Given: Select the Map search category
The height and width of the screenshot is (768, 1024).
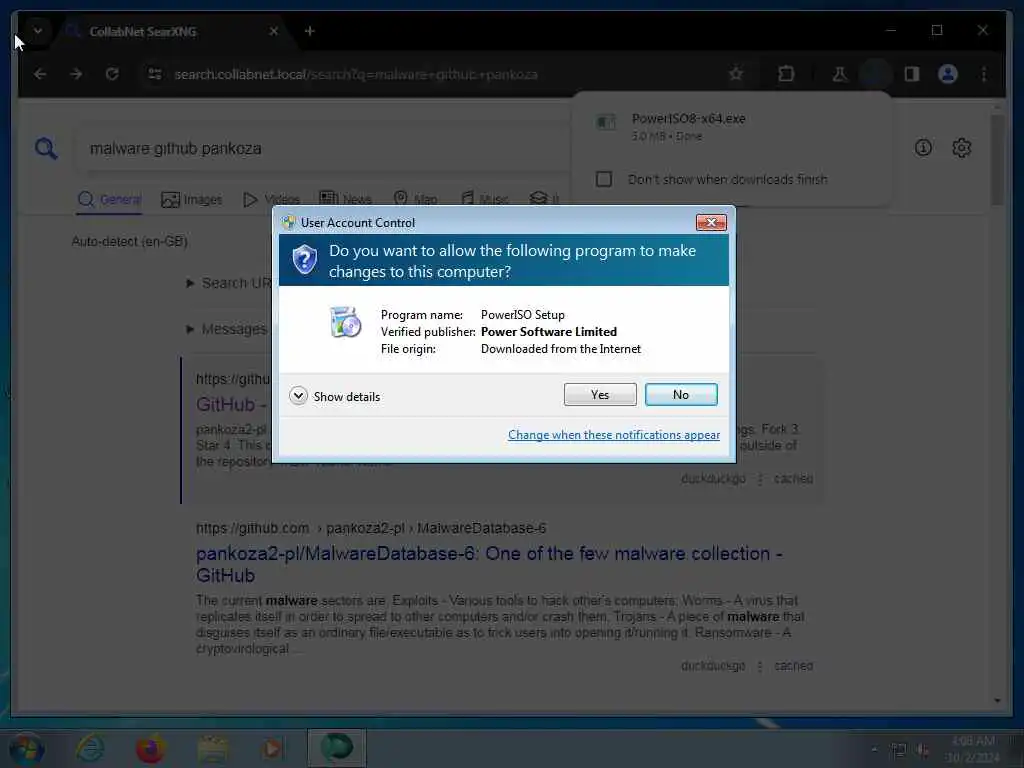Looking at the screenshot, I should [x=415, y=199].
